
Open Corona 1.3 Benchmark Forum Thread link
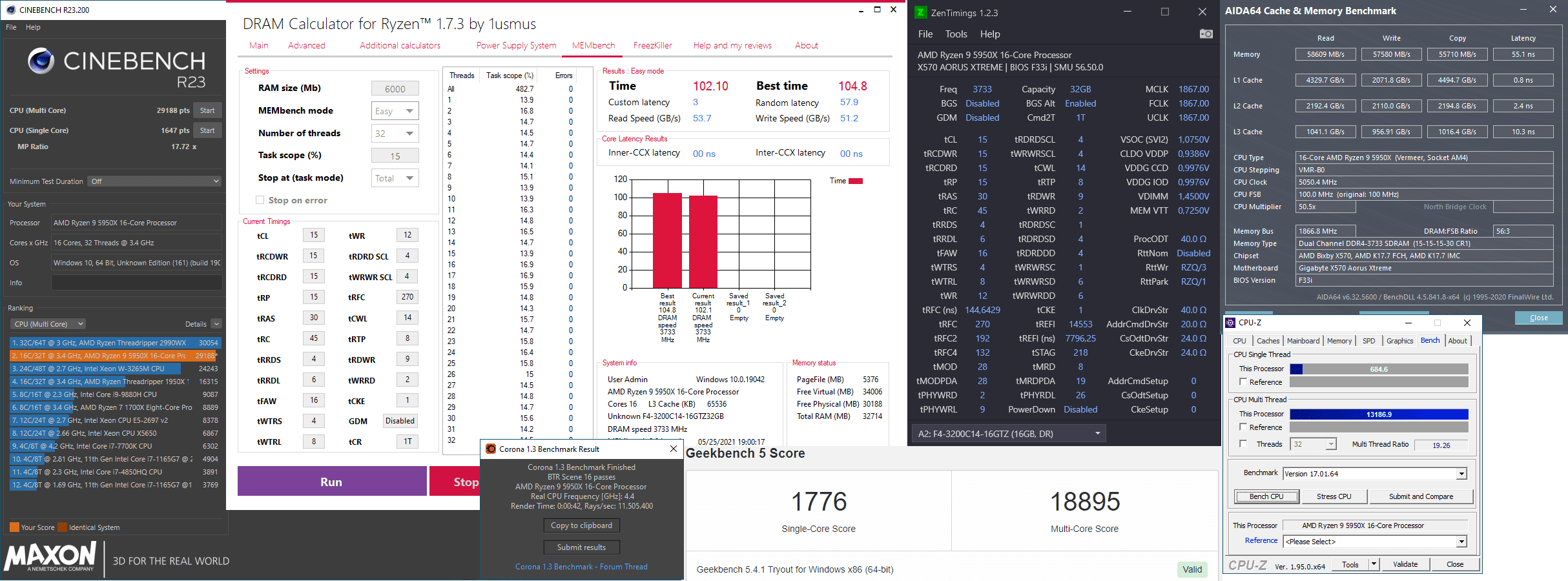(x=581, y=567)
